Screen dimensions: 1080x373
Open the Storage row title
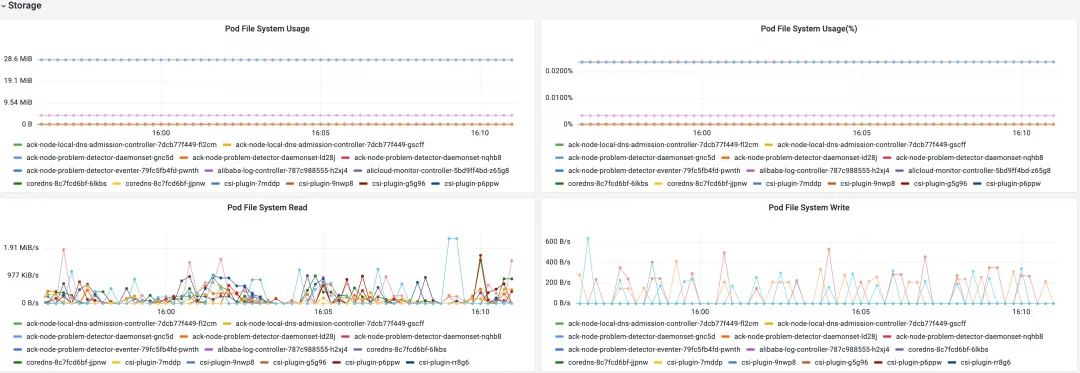click(25, 6)
